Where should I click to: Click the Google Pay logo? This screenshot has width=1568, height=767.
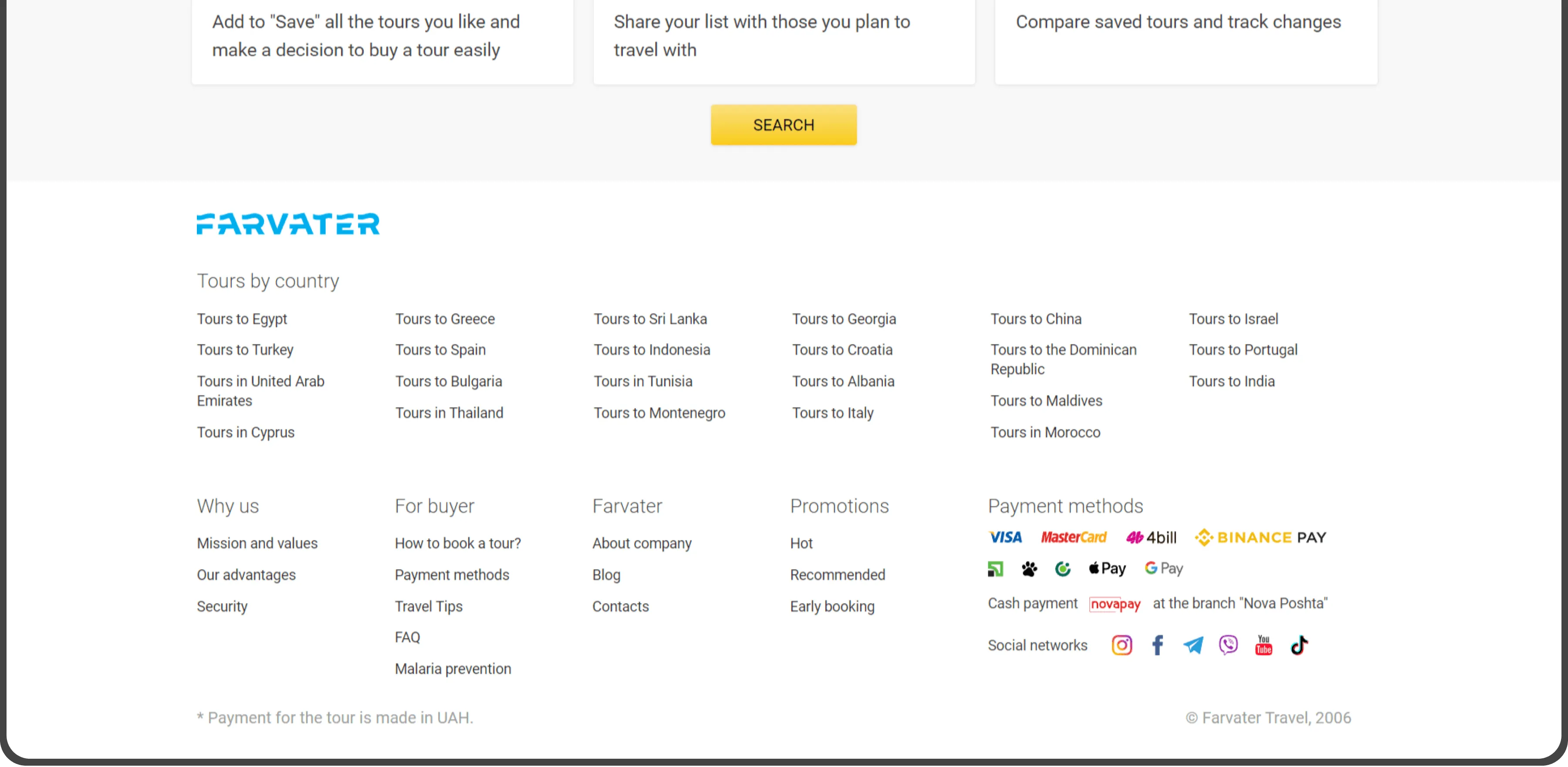click(x=1163, y=568)
